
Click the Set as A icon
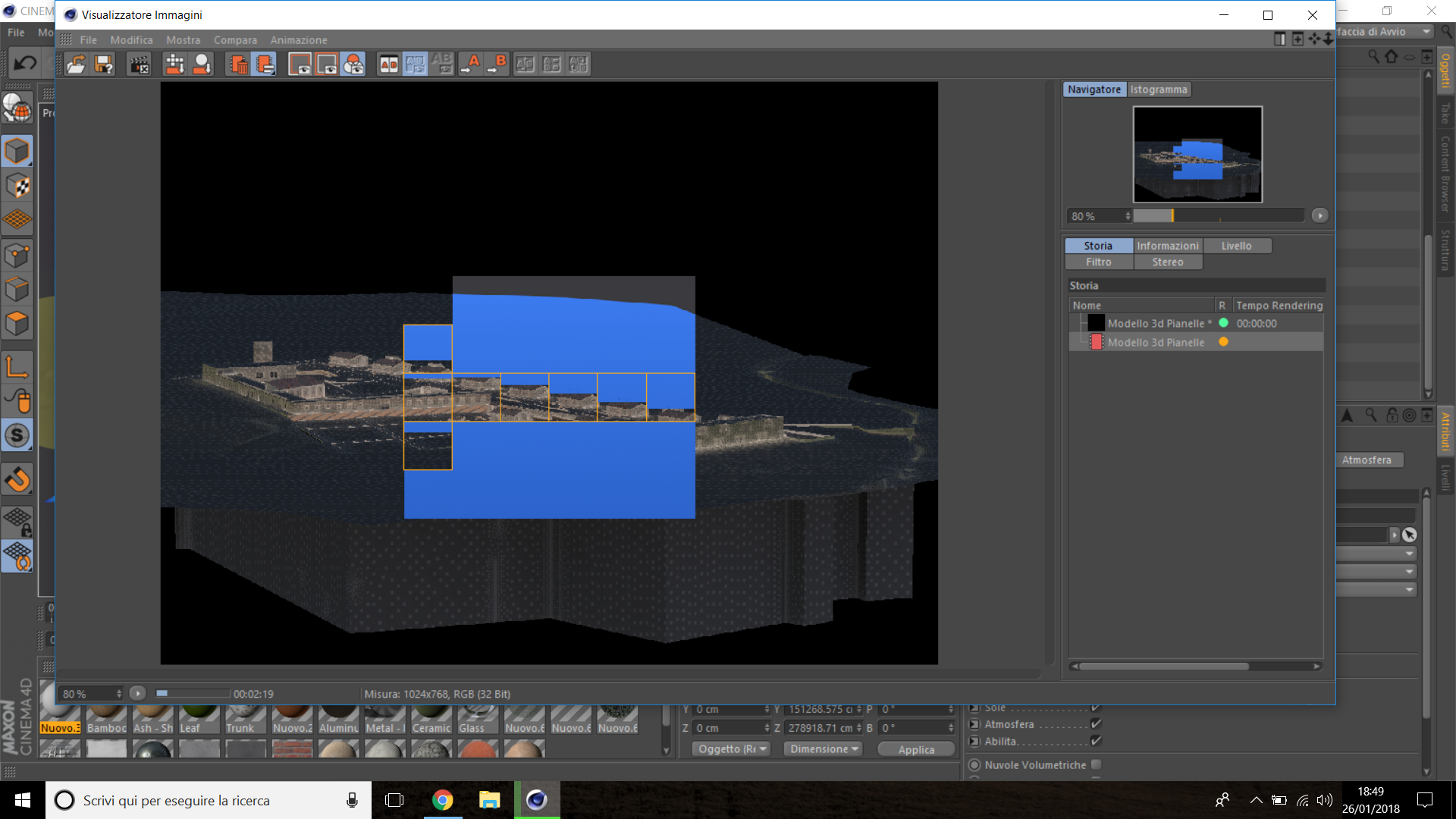tap(470, 64)
